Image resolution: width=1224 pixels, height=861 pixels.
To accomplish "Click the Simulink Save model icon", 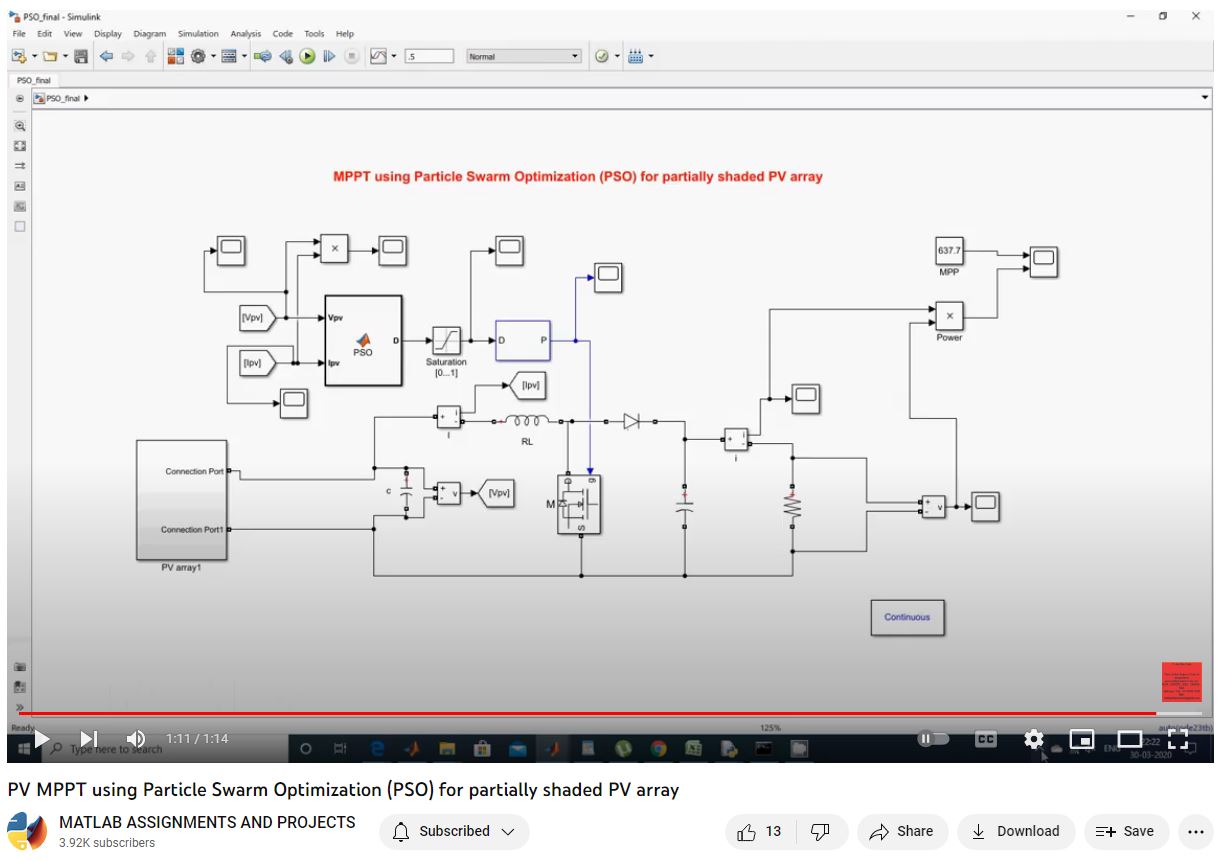I will pyautogui.click(x=81, y=57).
